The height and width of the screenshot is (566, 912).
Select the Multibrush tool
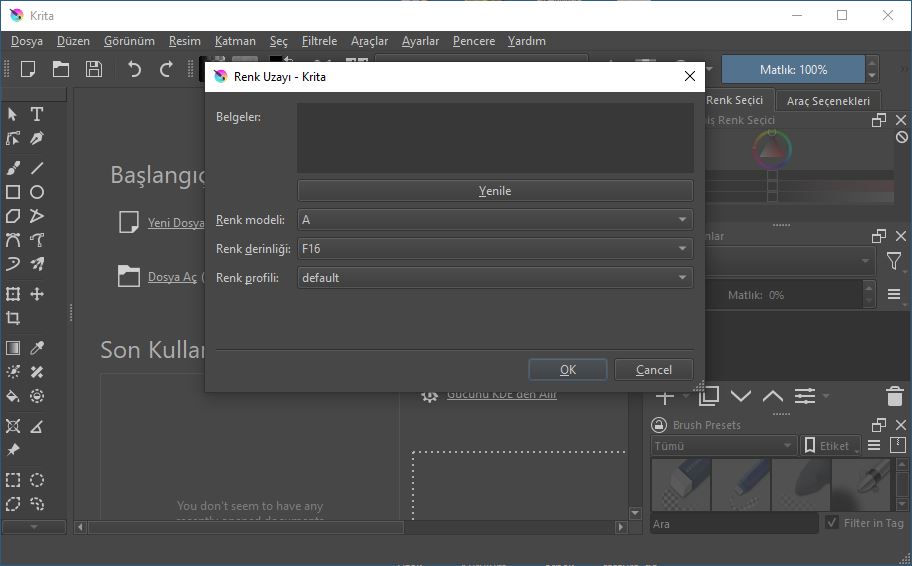pos(37,264)
